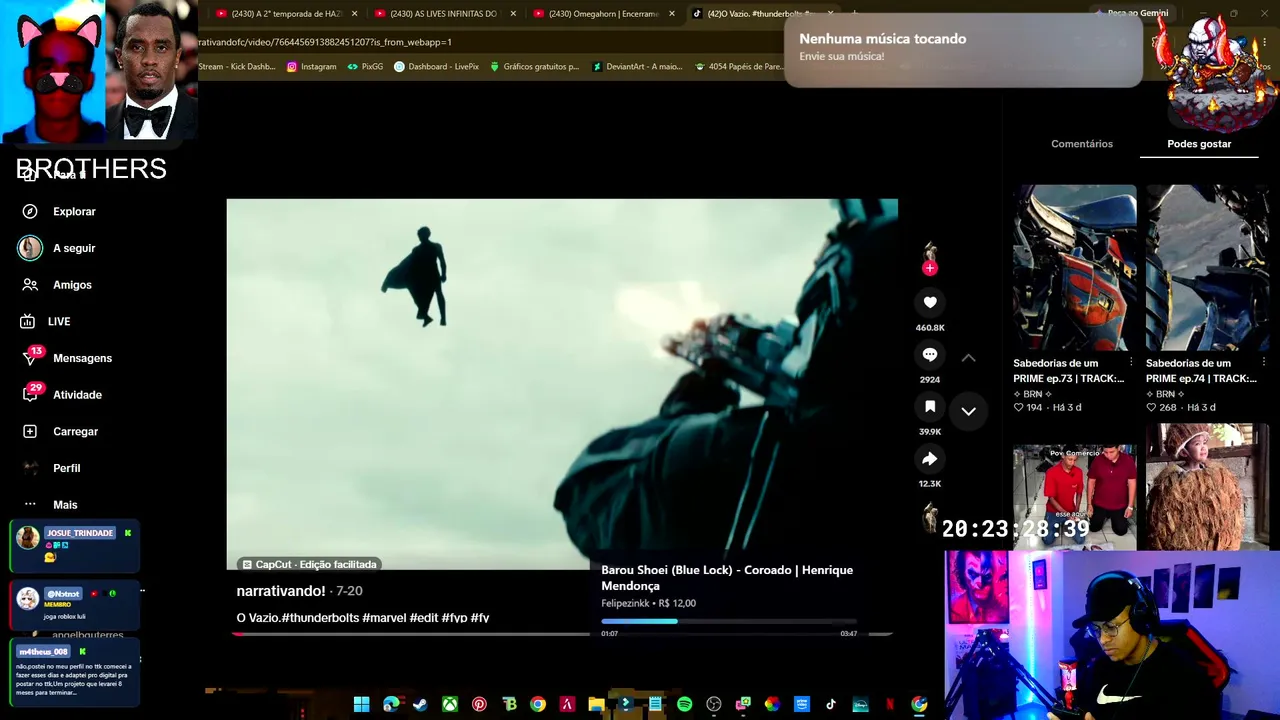1280x720 pixels.
Task: Switch to the Podes gostar tab
Action: [1199, 144]
